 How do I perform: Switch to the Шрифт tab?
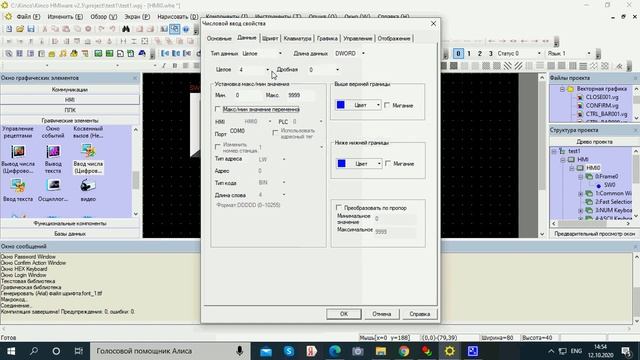270,38
